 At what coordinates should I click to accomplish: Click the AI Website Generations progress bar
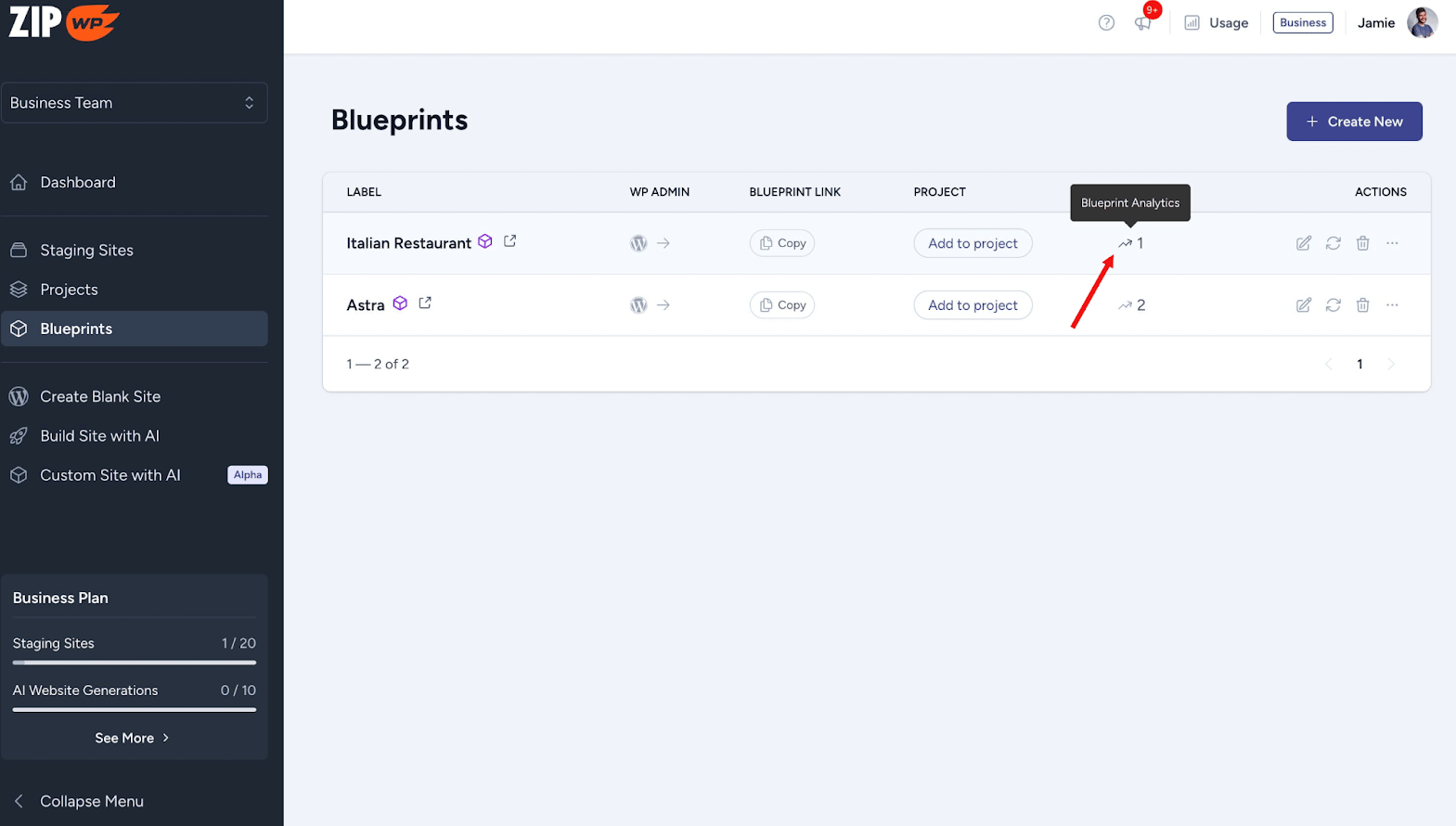pos(134,710)
